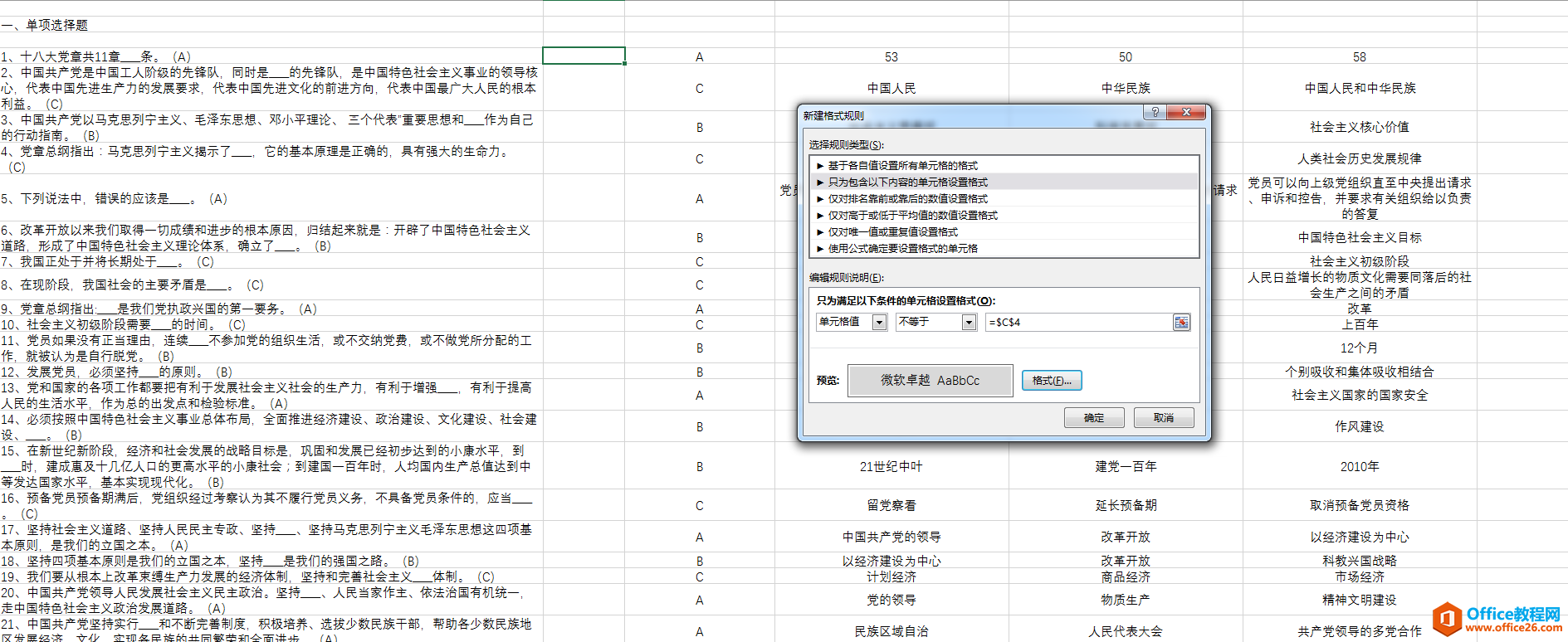Select the 建党一百年 cell

pos(1126,467)
